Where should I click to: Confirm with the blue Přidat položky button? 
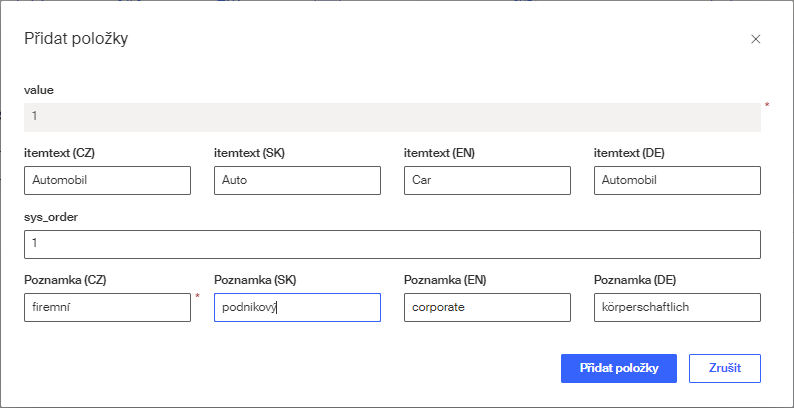619,368
